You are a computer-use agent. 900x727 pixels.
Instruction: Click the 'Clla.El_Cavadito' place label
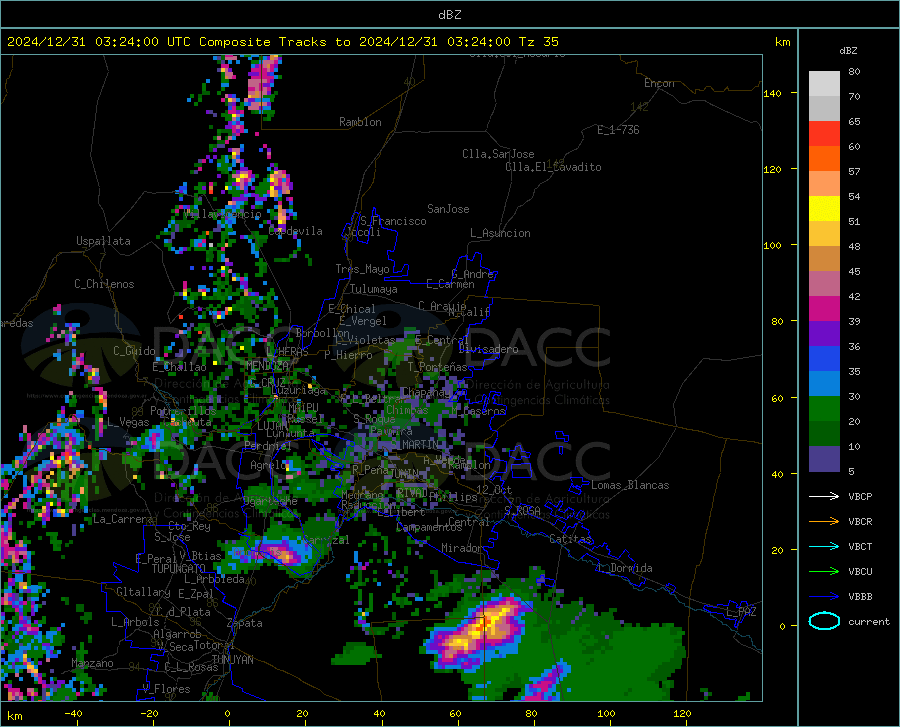click(x=553, y=167)
